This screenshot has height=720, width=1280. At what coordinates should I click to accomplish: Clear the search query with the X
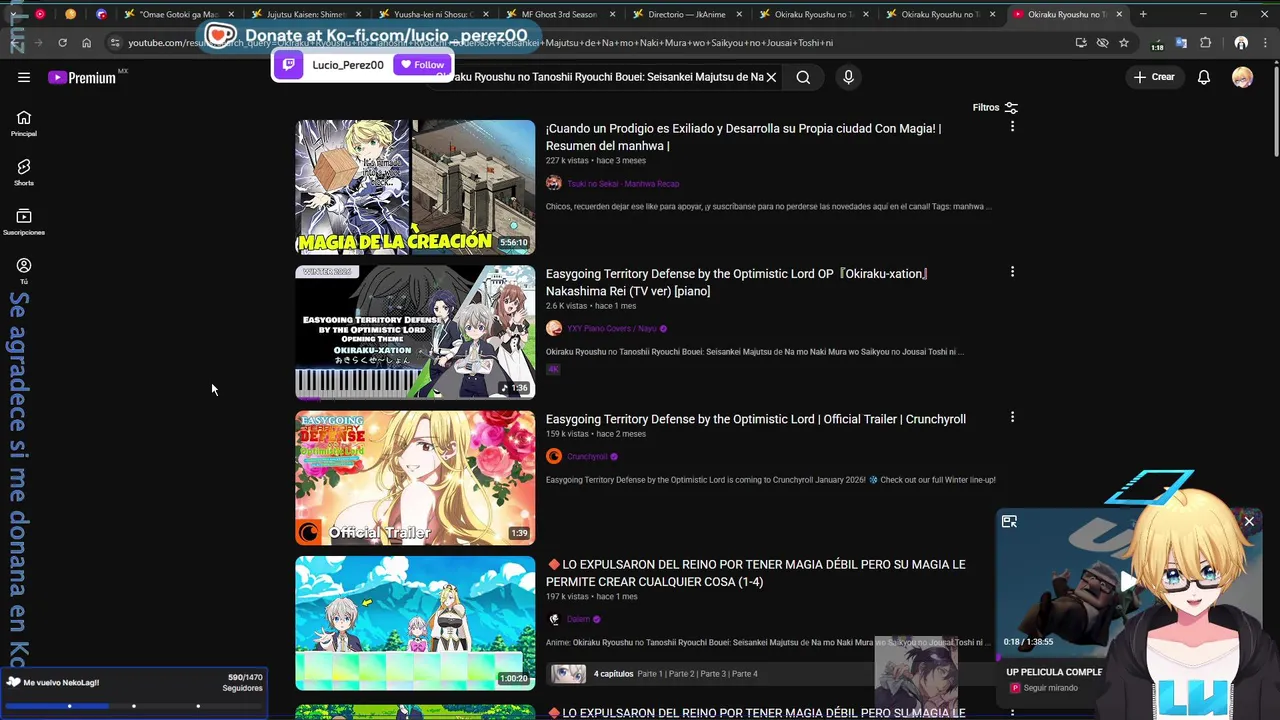[771, 77]
